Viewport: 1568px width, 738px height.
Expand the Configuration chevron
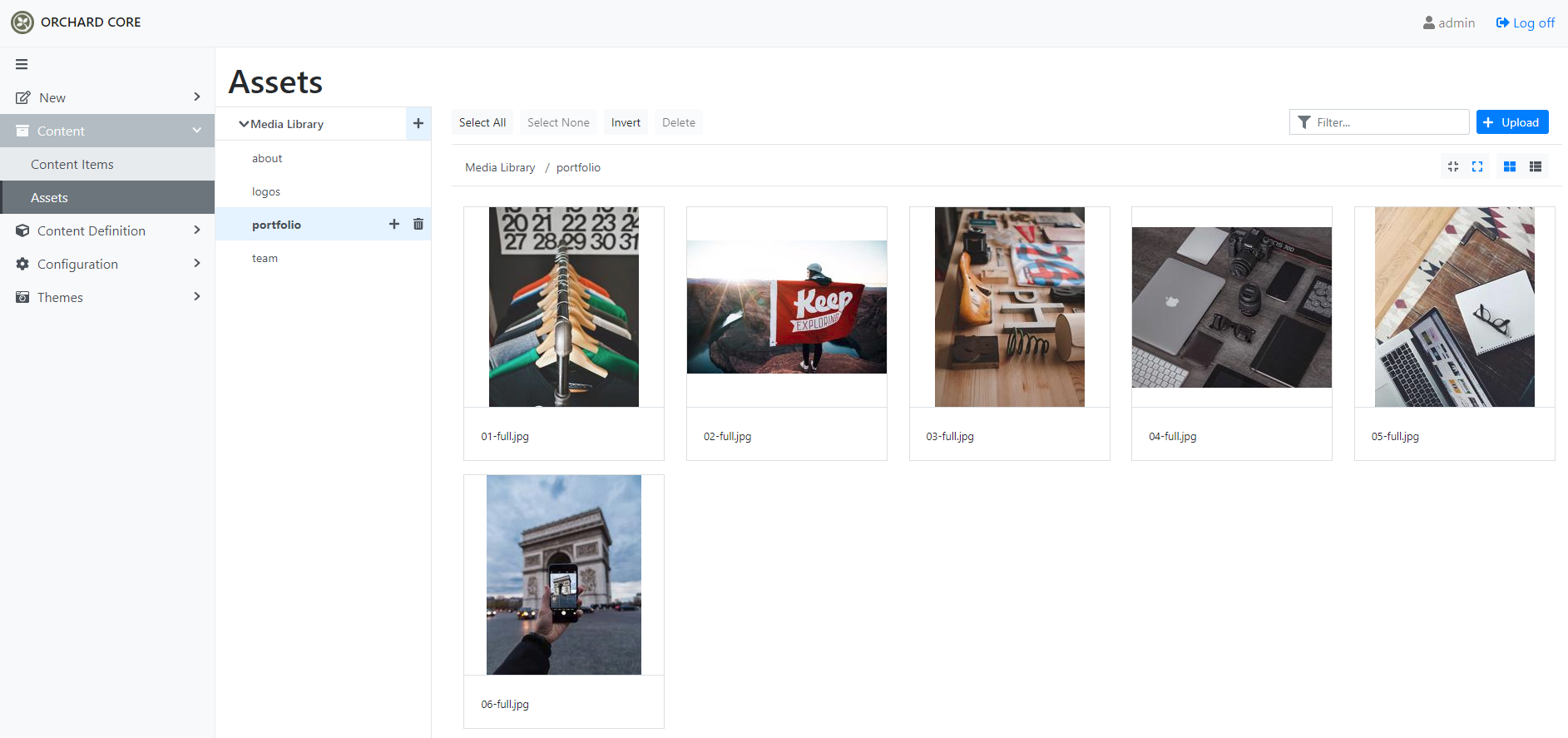[197, 263]
